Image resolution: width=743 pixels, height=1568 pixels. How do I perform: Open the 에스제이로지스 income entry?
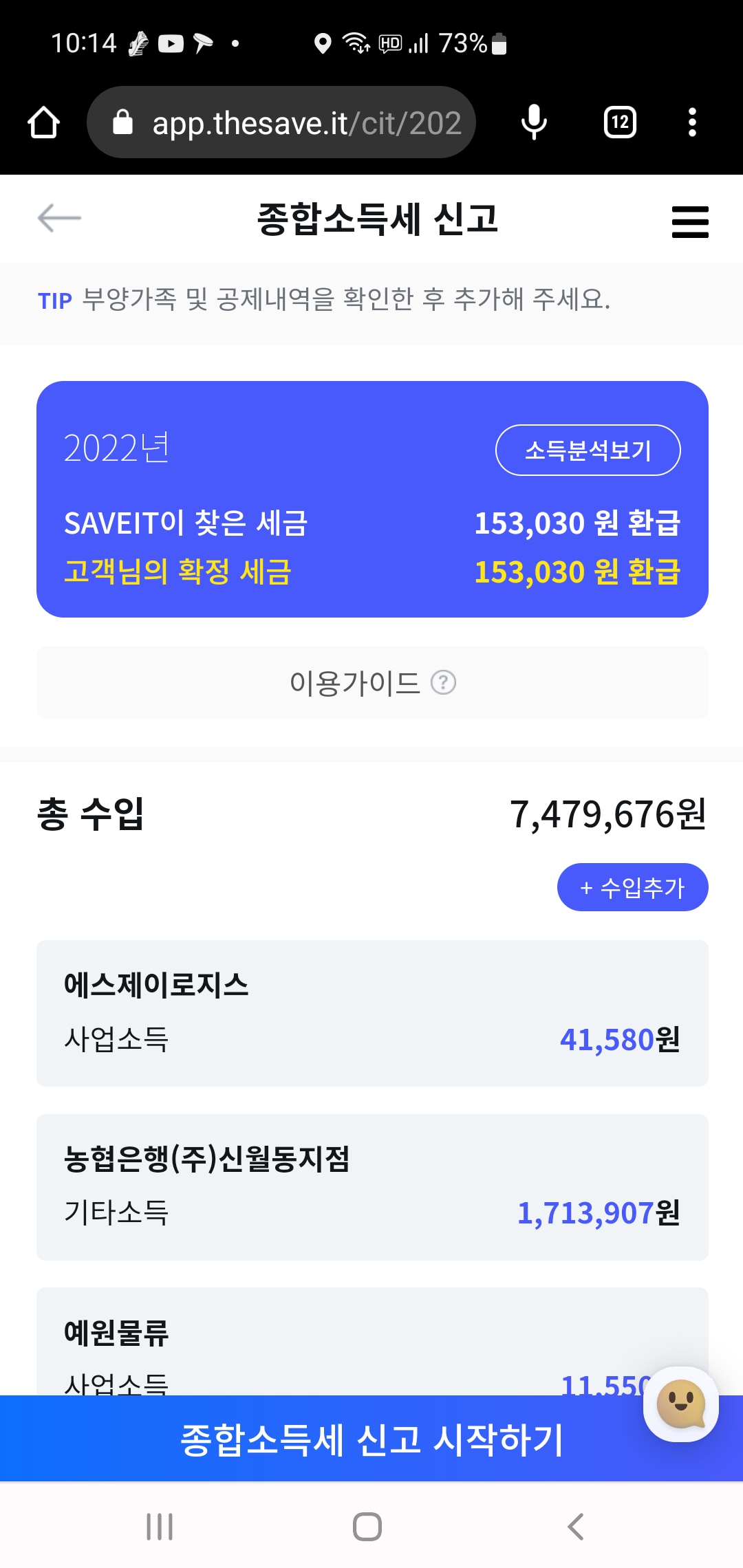coord(372,1013)
